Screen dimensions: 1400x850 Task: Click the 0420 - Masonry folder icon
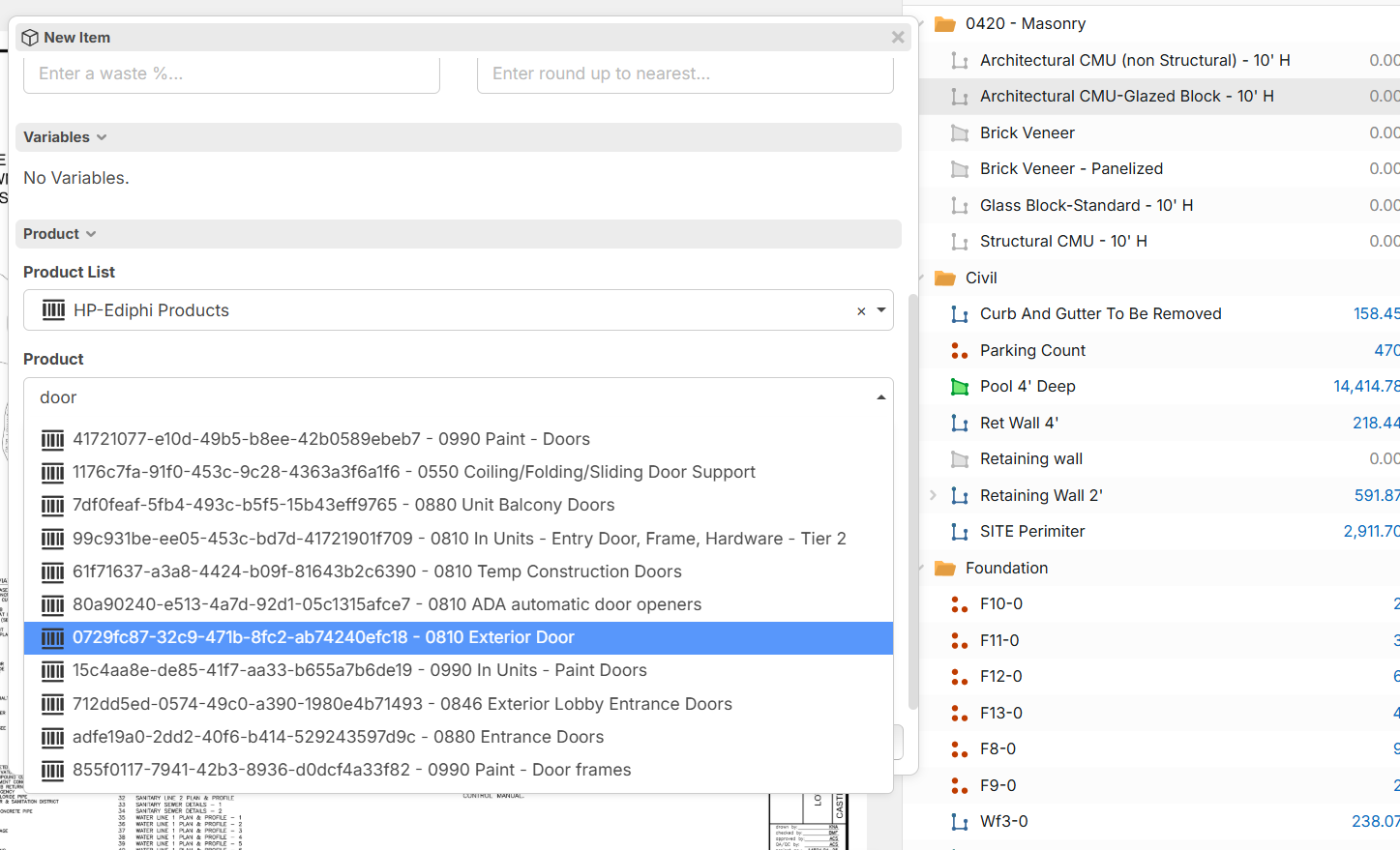pos(944,24)
